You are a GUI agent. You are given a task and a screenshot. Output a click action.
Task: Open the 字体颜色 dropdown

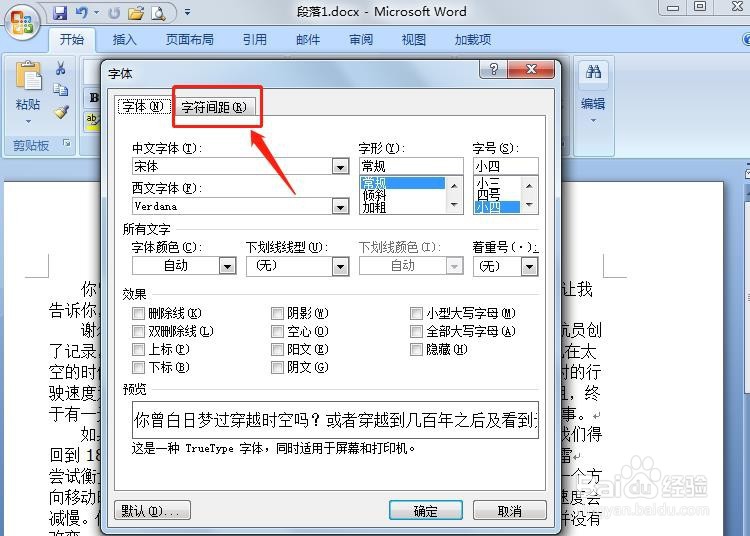[x=228, y=266]
